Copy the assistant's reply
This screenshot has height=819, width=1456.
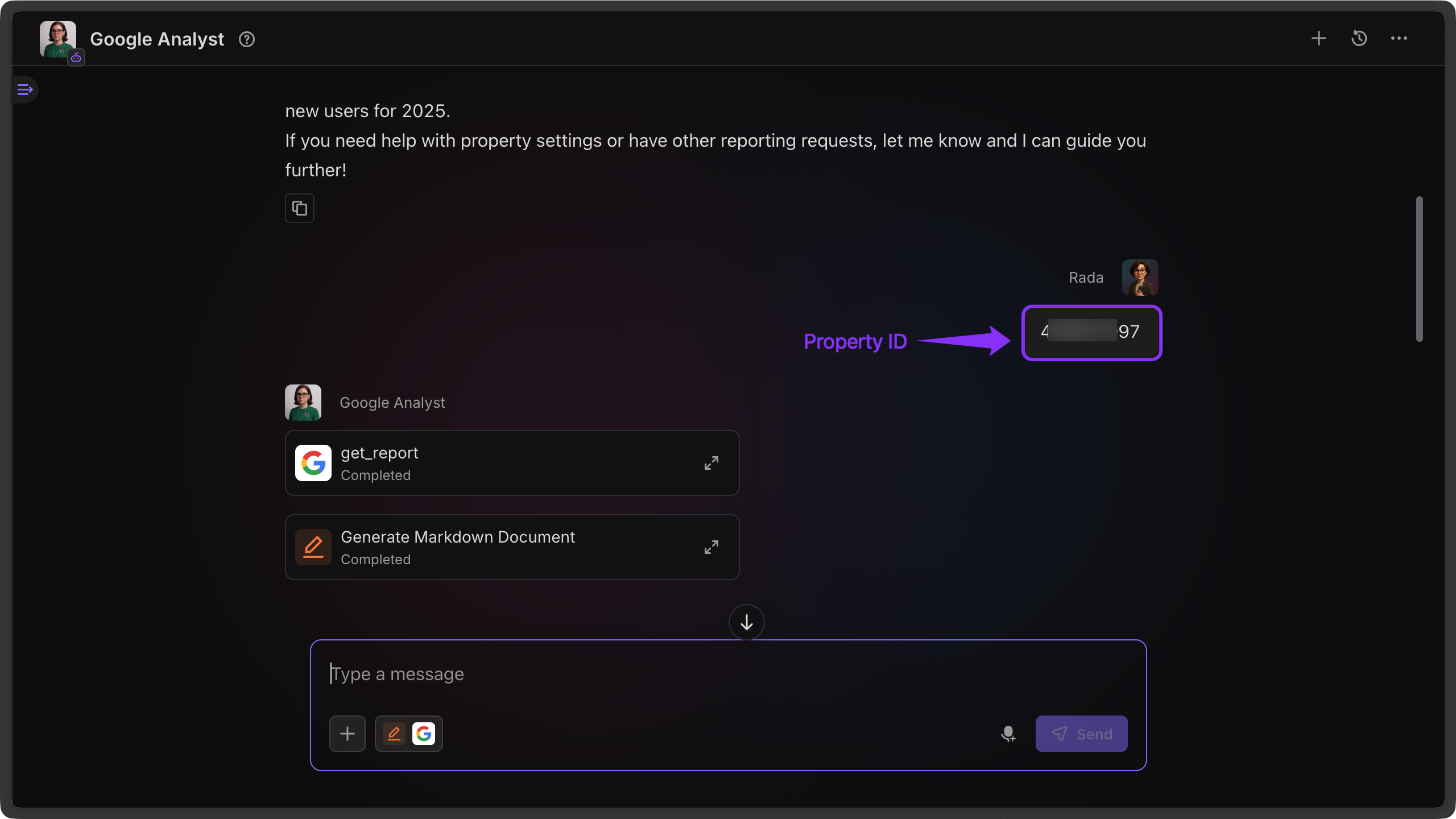coord(300,208)
